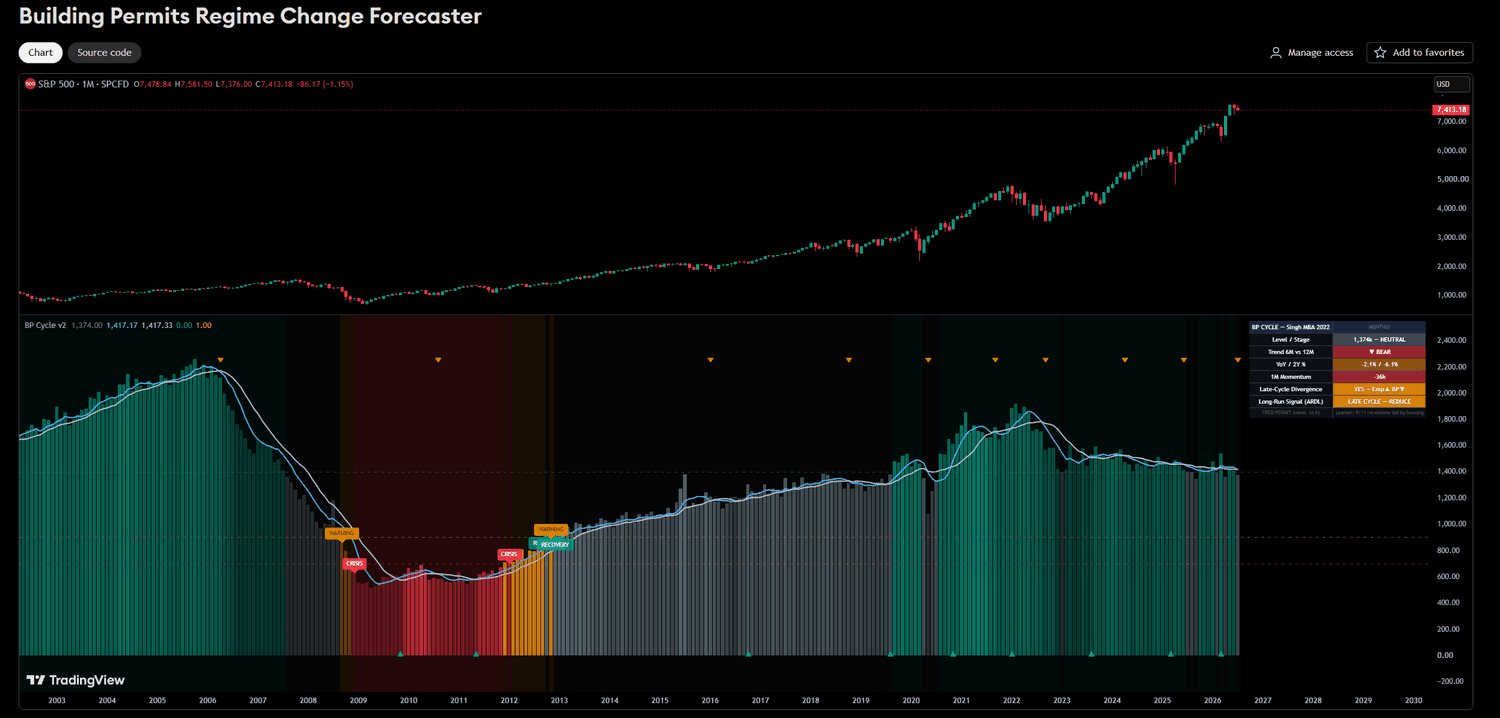Click the star icon in Add to favorites

click(1380, 52)
